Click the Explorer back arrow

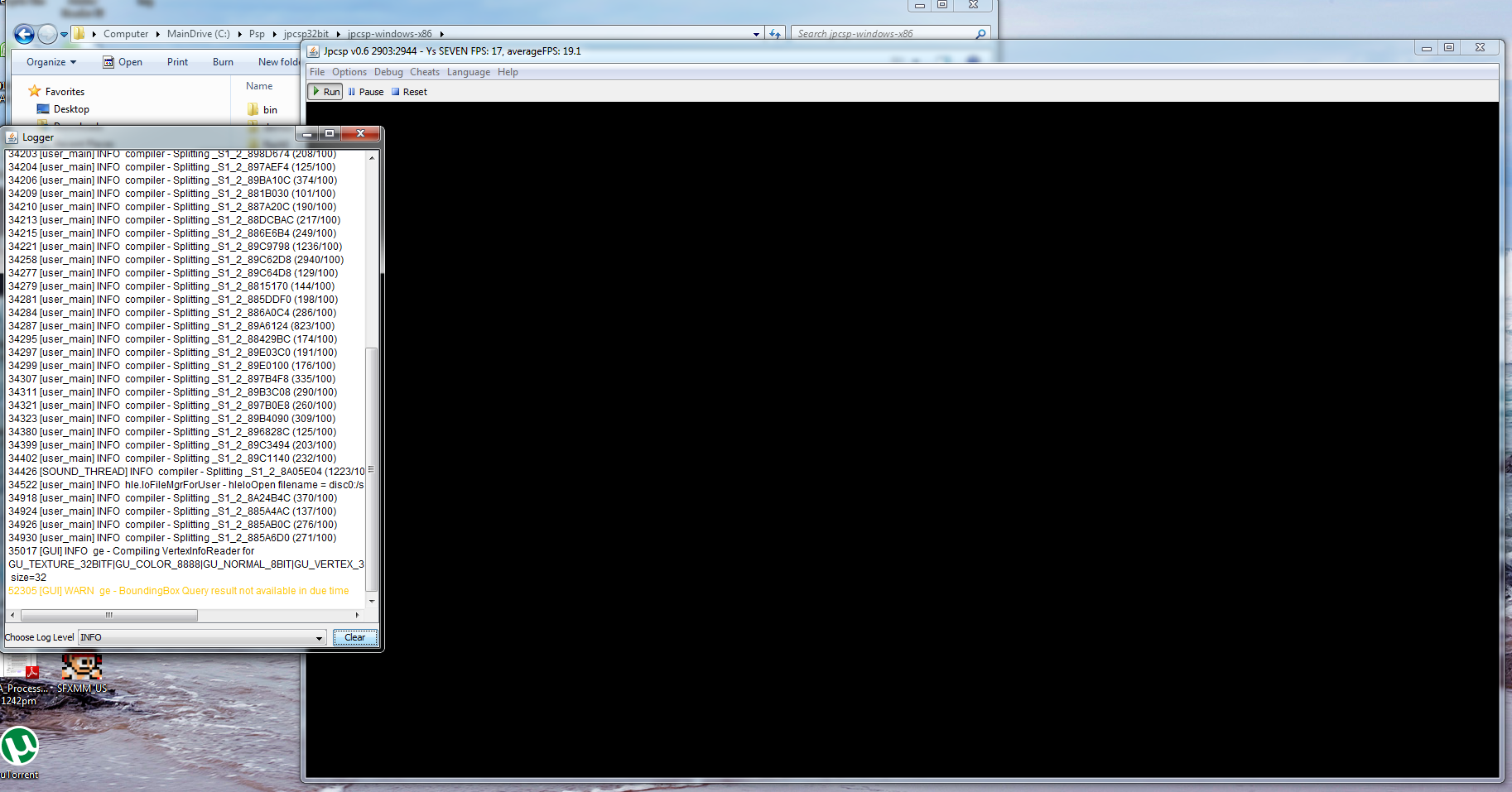pos(24,34)
